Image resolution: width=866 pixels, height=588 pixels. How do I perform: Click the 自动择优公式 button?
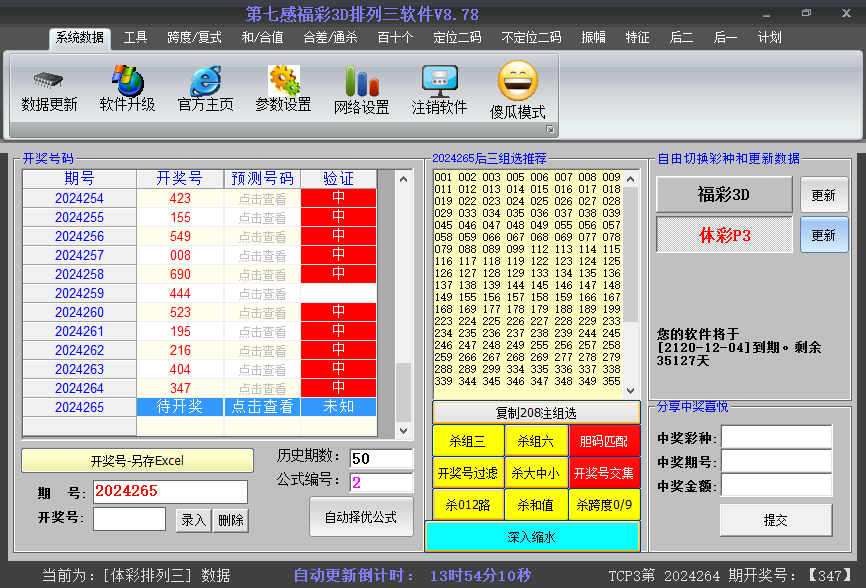tap(361, 517)
